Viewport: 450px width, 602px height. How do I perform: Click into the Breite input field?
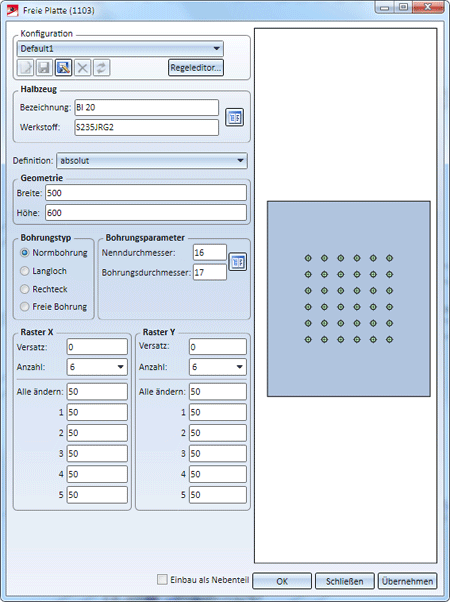146,193
